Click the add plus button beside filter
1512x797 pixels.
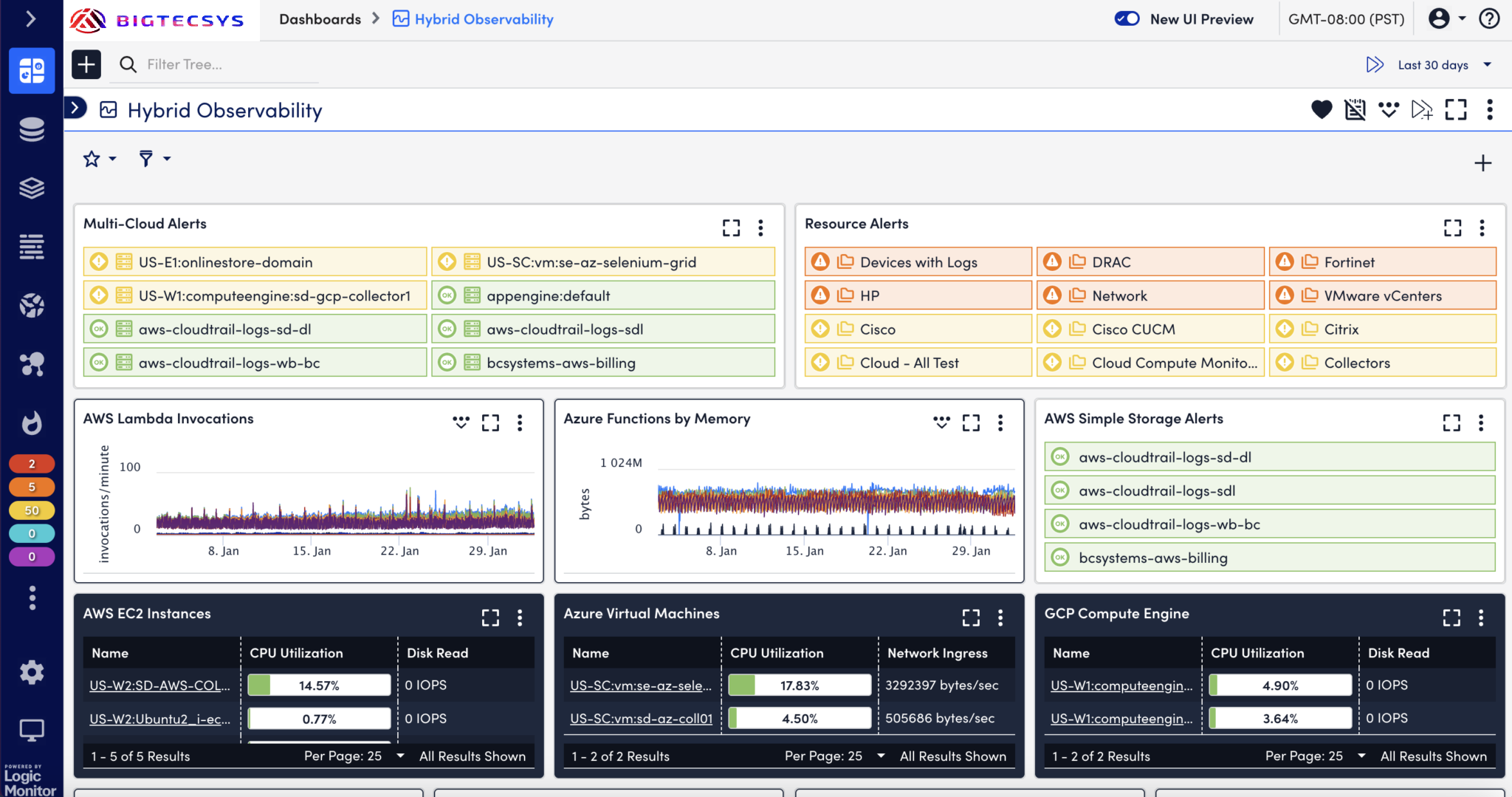coord(86,64)
